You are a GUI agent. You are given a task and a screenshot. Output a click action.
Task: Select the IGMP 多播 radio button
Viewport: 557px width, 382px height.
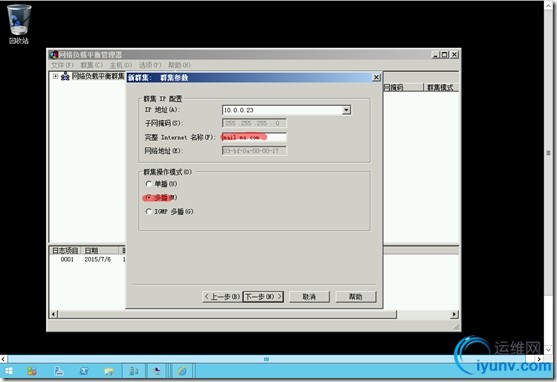[x=149, y=211]
